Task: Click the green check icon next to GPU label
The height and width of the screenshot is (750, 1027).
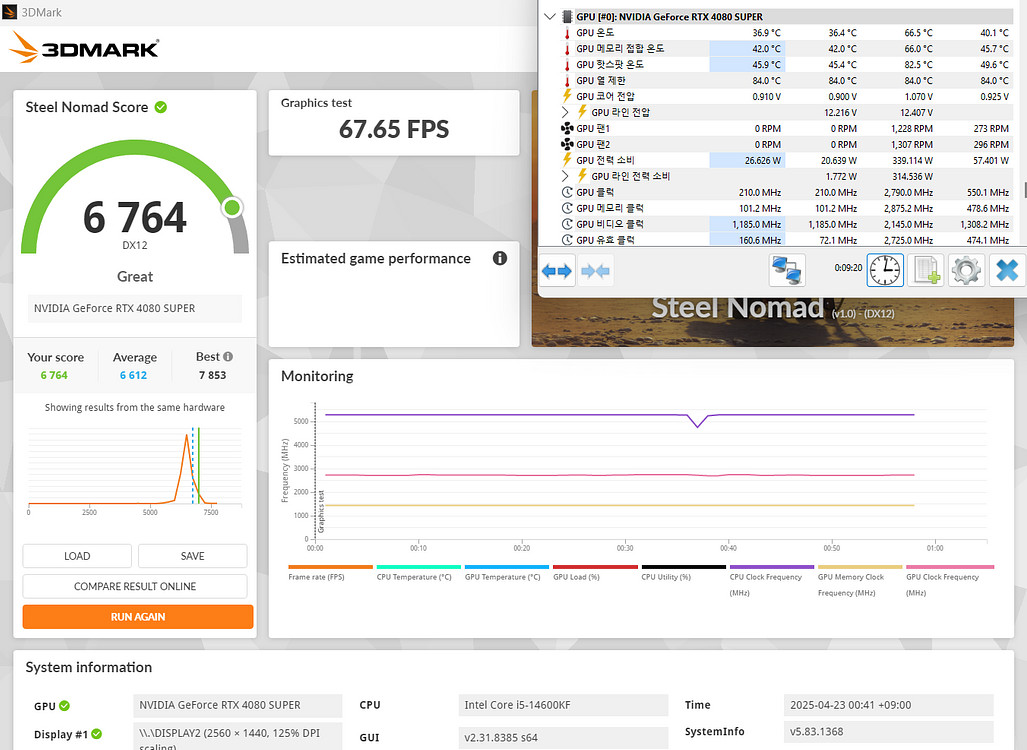Action: coord(64,705)
